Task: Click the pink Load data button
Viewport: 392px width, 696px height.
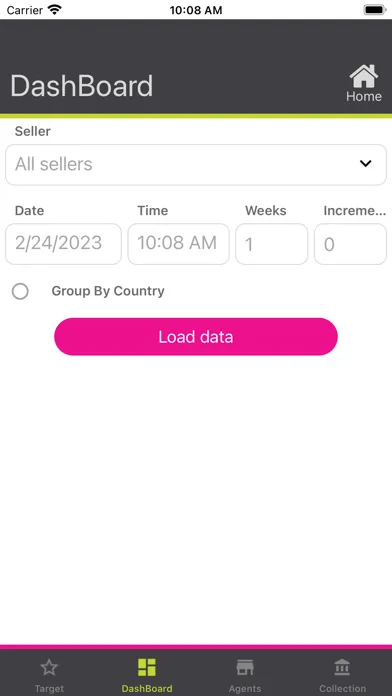Action: [x=196, y=336]
